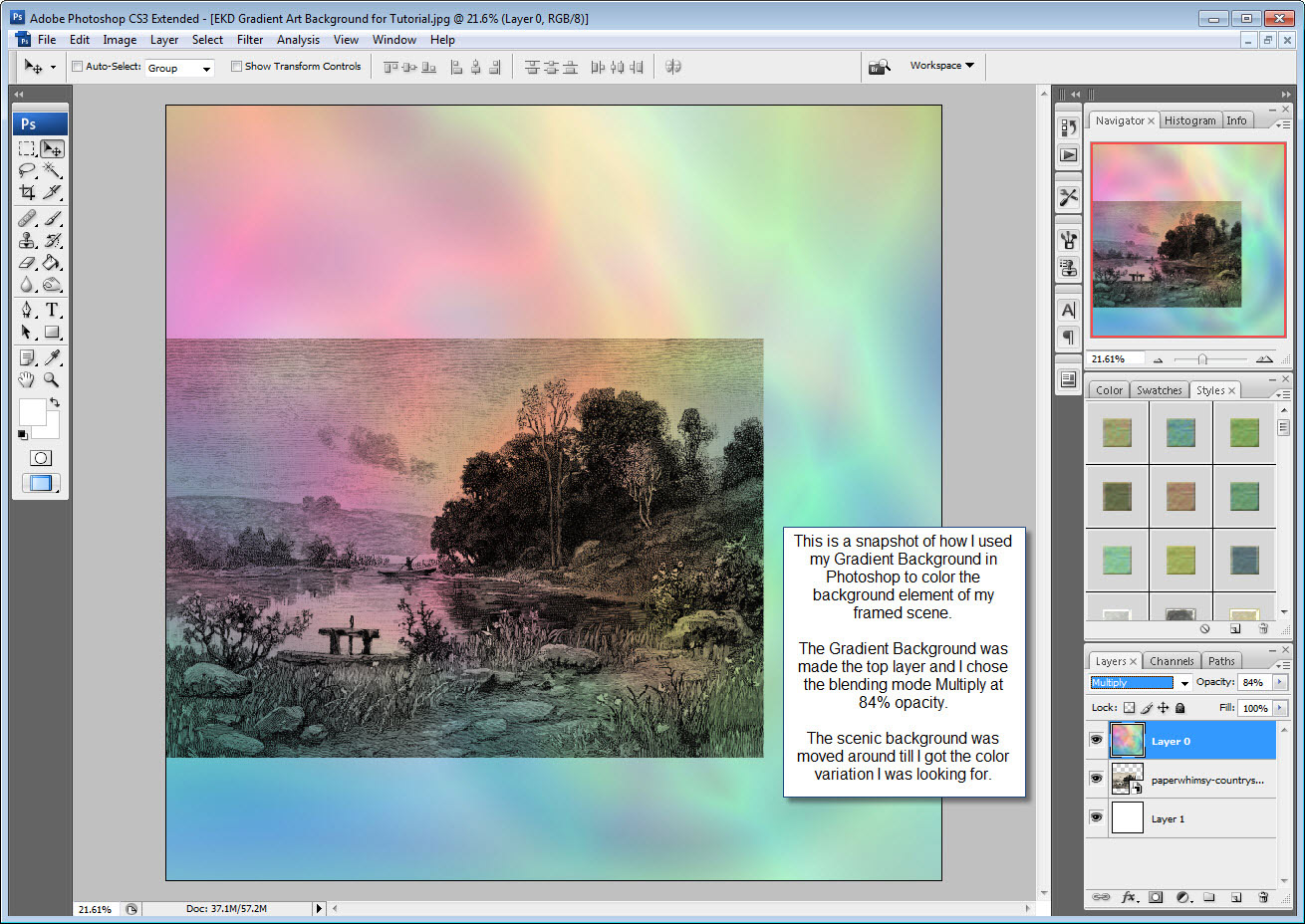Open the Filter menu
The width and height of the screenshot is (1305, 924).
click(x=249, y=40)
